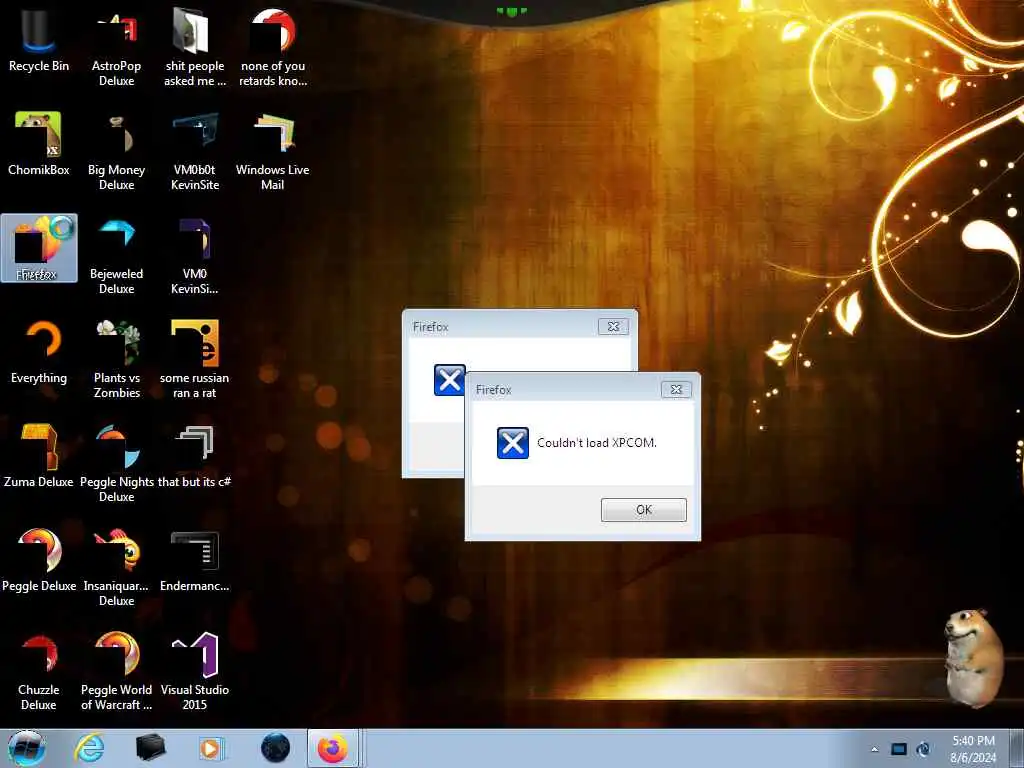1024x768 pixels.
Task: Select the Big Money Deluxe shortcut
Action: (116, 152)
